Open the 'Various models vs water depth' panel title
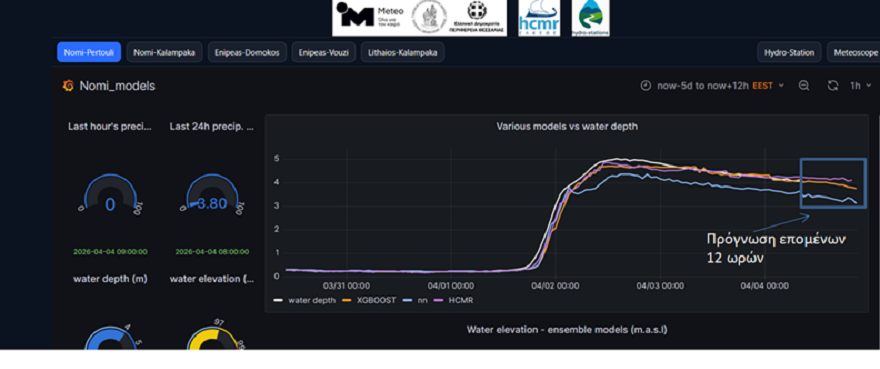Image resolution: width=880 pixels, height=369 pixels. click(x=567, y=126)
